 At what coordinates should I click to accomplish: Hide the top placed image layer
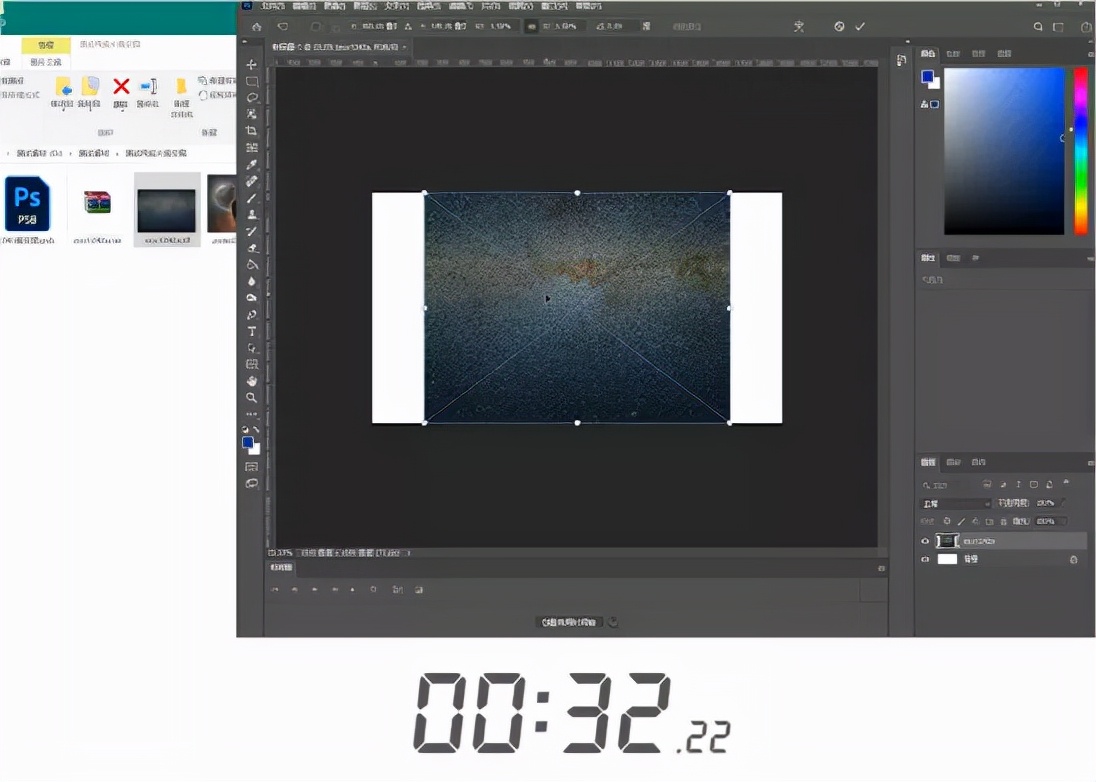[x=925, y=541]
